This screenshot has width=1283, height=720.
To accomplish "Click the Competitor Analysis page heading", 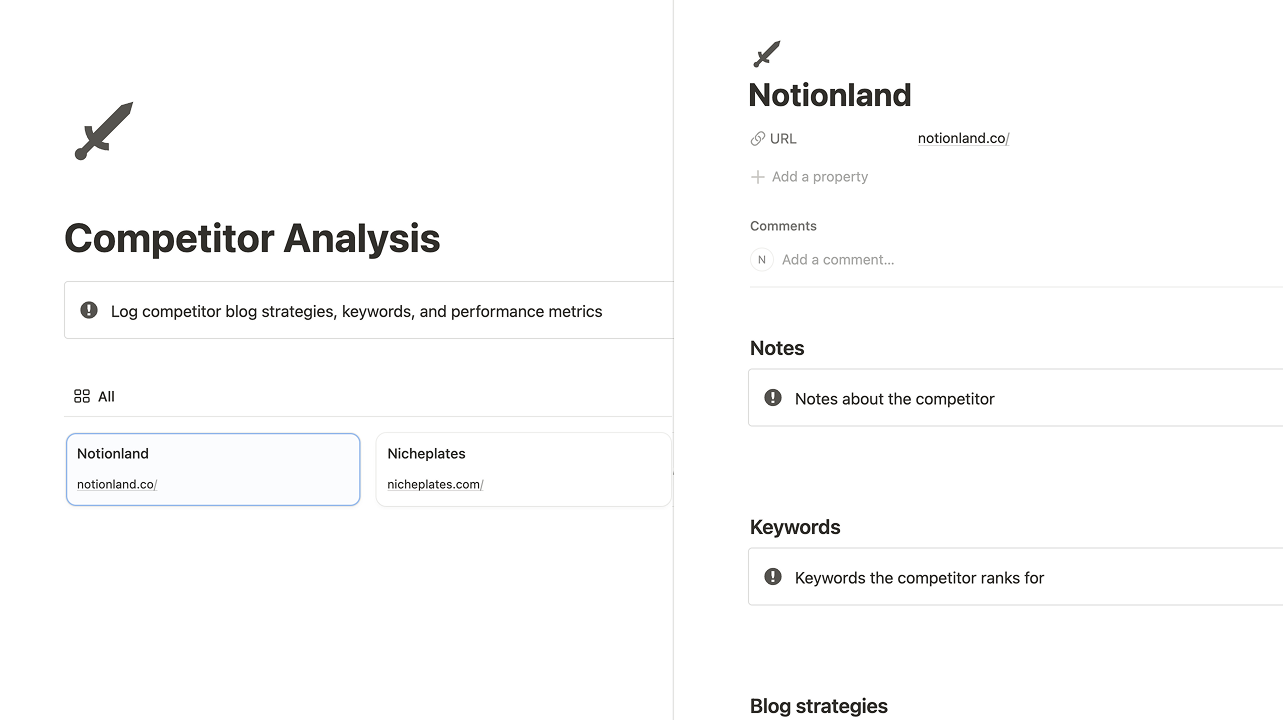I will point(252,239).
